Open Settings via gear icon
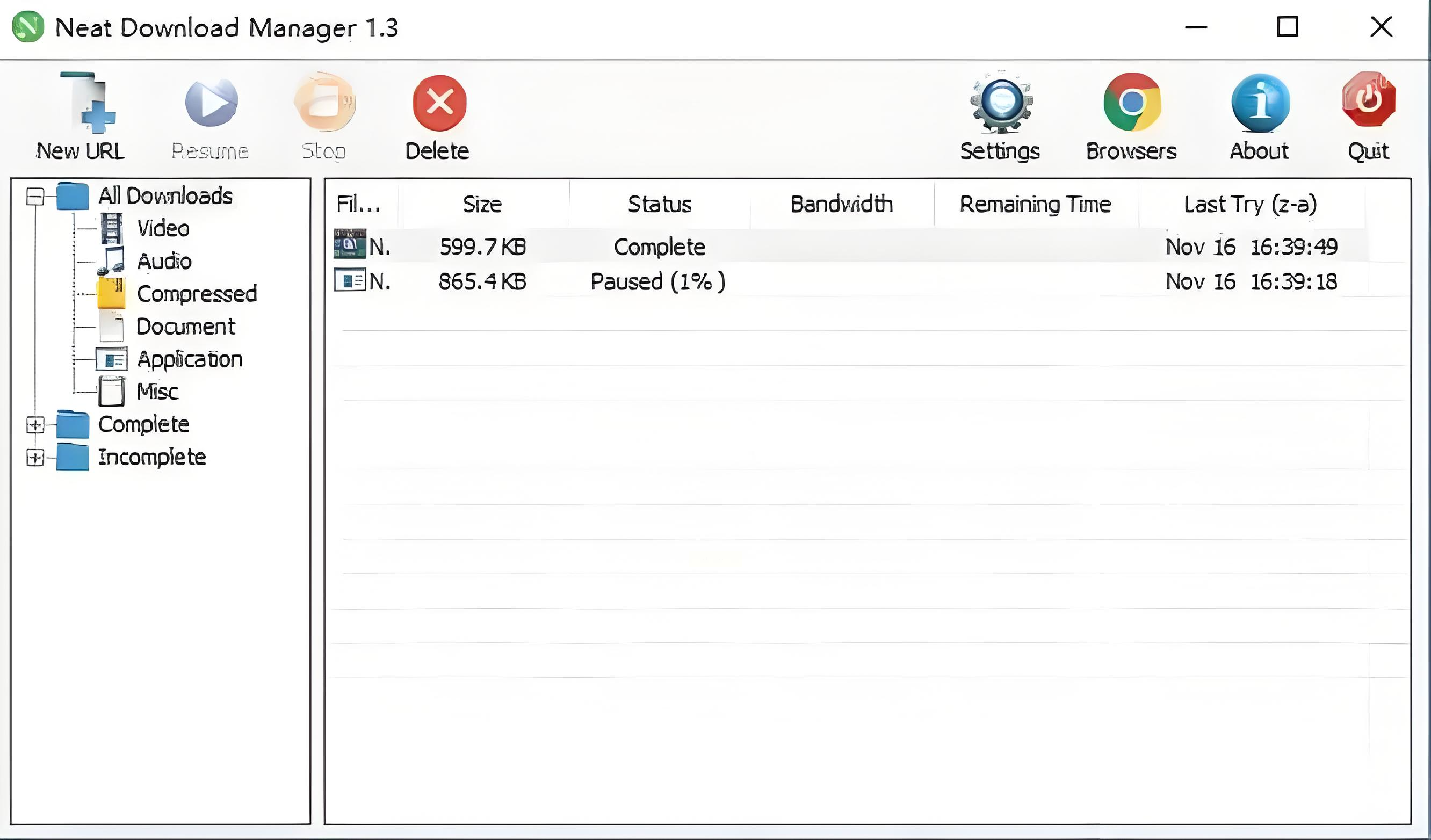 1001,103
